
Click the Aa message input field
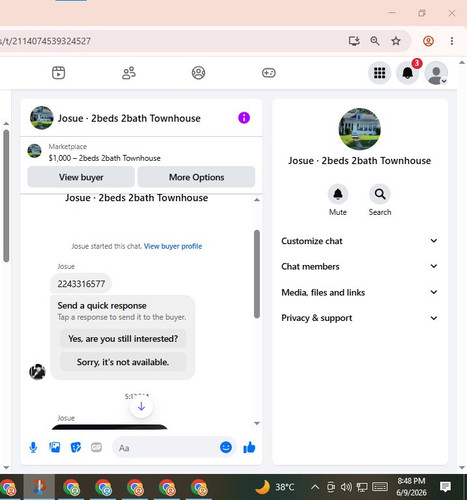click(167, 447)
